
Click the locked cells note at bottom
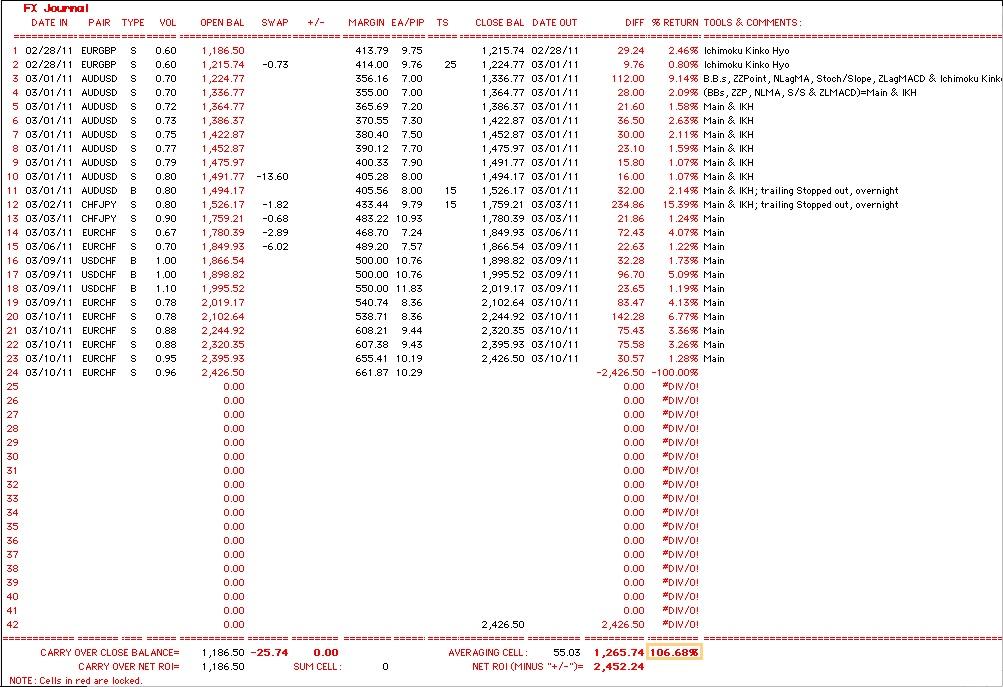tap(75, 681)
